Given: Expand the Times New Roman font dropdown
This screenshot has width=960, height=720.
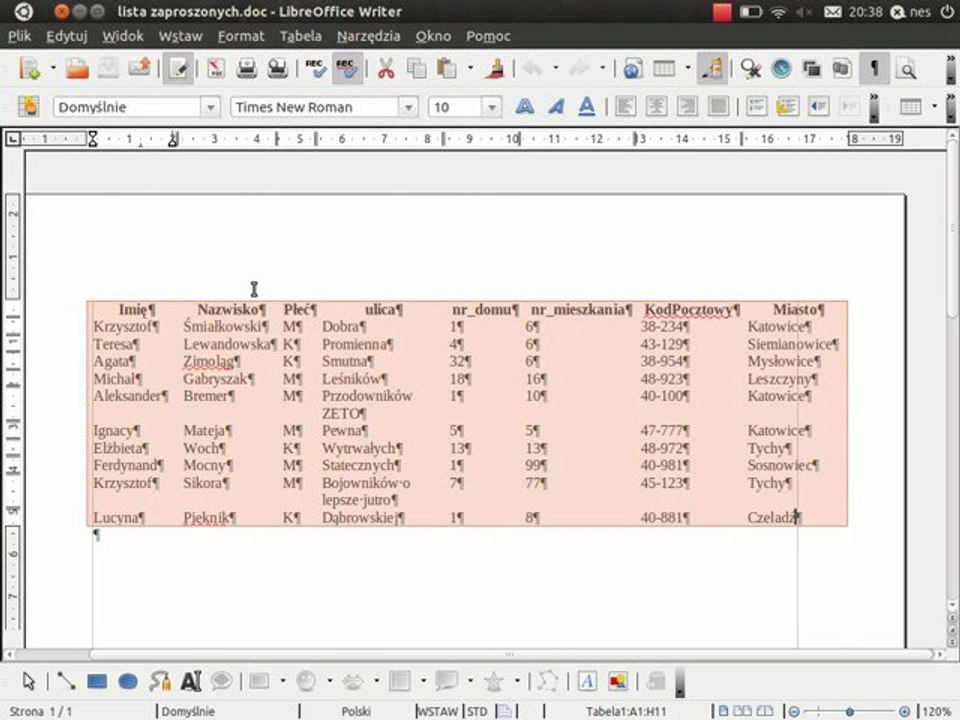Looking at the screenshot, I should (x=408, y=107).
